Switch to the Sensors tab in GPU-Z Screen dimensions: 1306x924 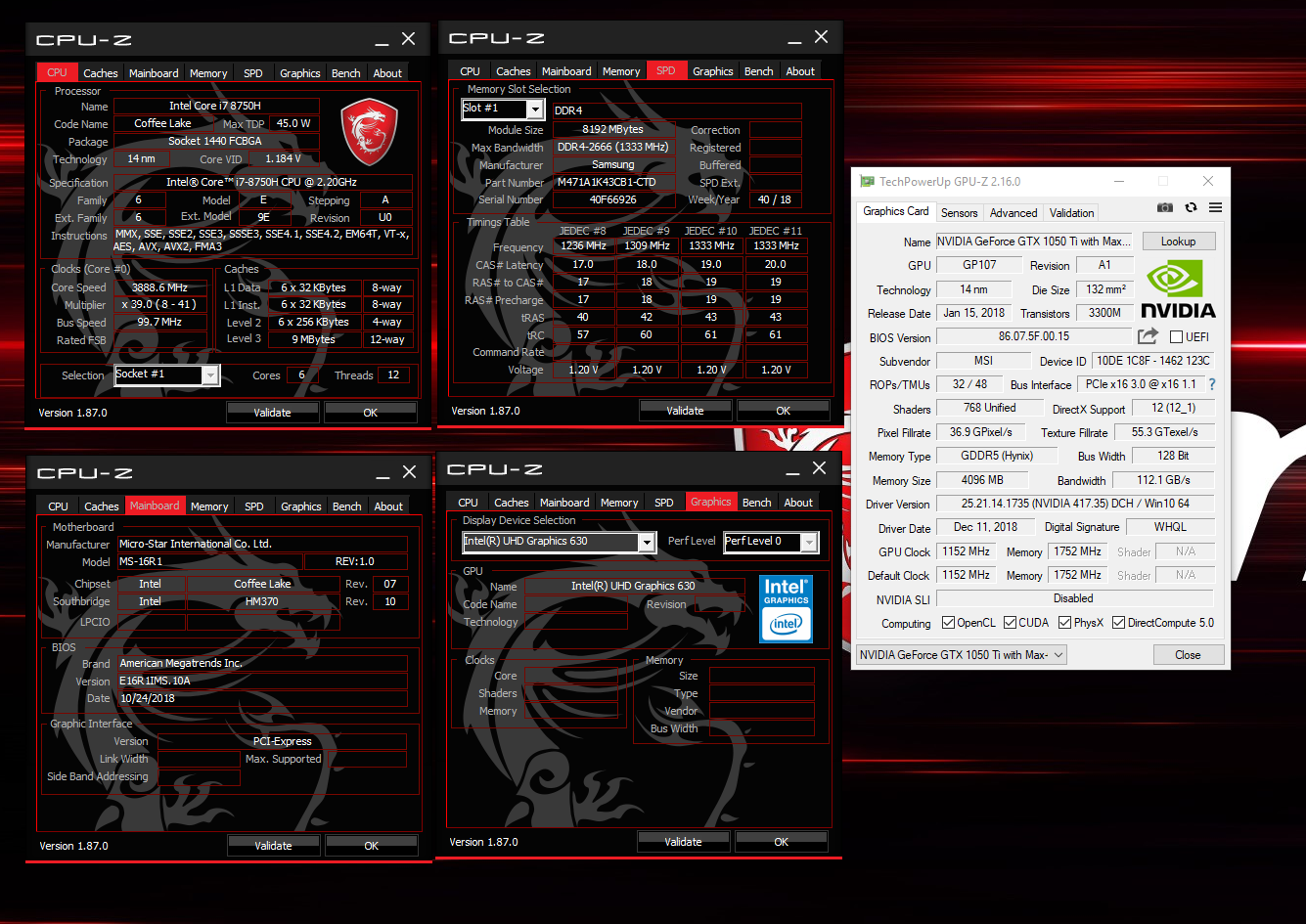959,213
